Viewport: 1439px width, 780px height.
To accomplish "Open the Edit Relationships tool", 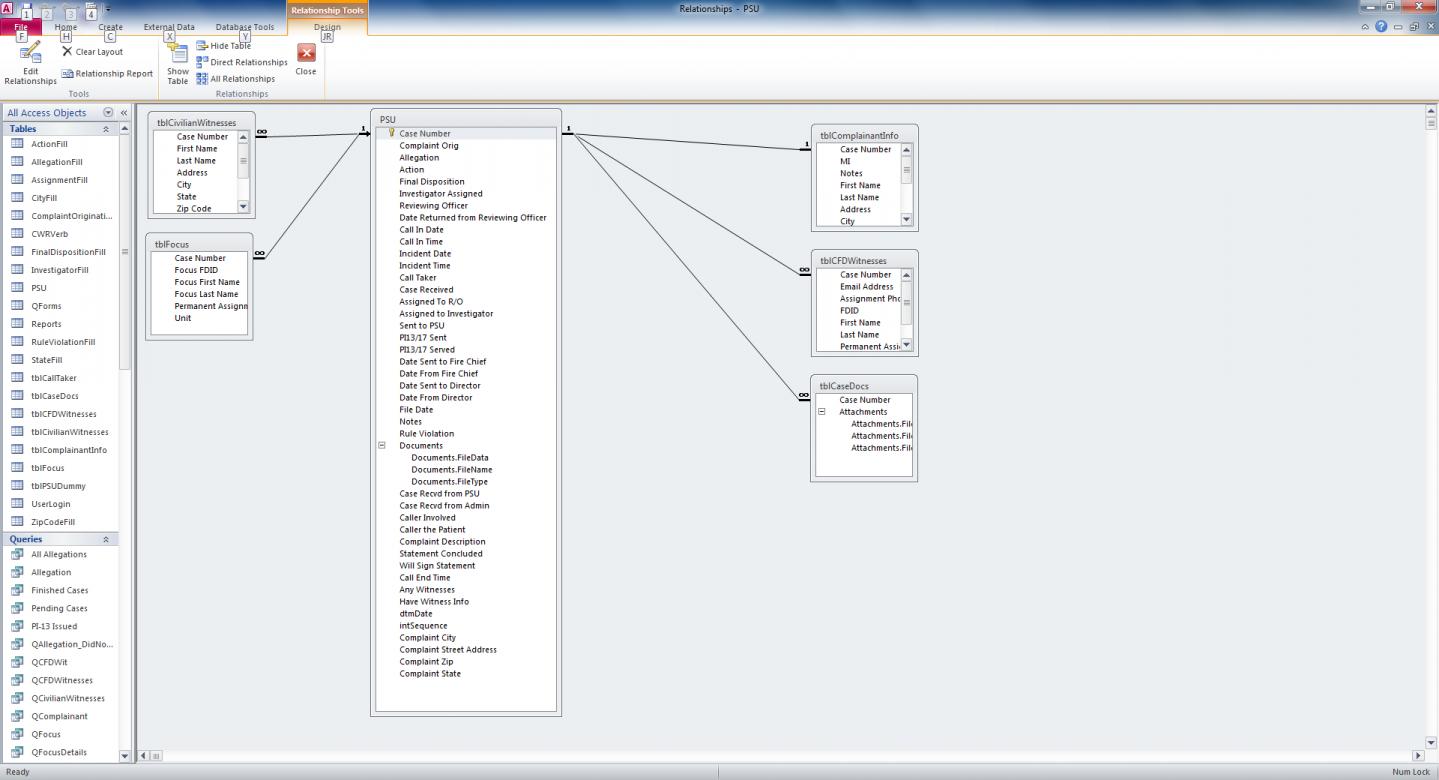I will point(30,62).
